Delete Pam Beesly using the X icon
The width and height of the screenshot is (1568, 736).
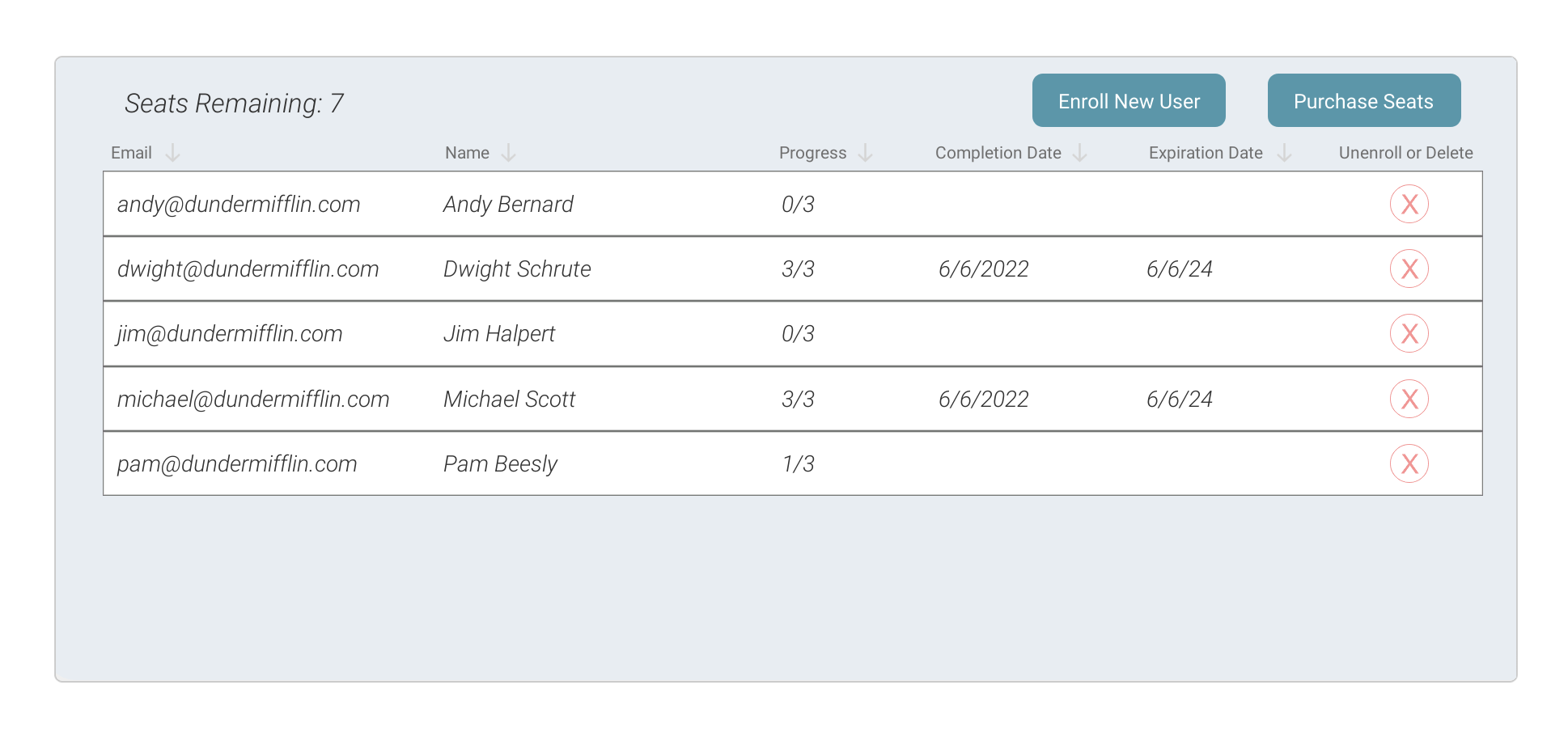tap(1409, 463)
